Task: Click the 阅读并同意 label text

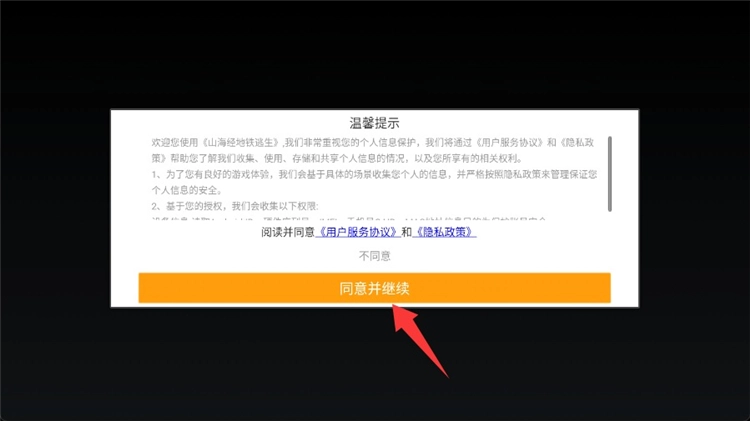Action: tap(288, 232)
